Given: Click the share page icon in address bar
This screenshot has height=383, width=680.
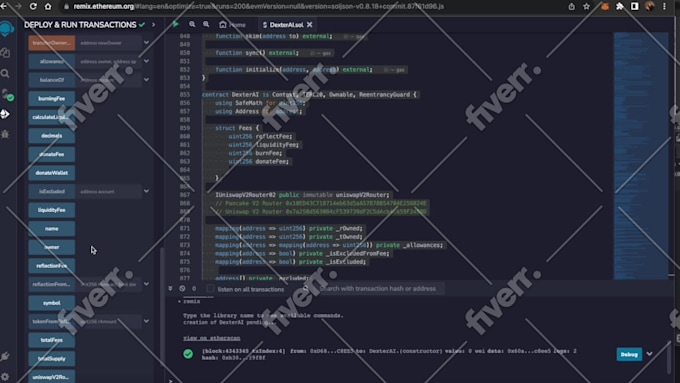Looking at the screenshot, I should coord(572,7).
